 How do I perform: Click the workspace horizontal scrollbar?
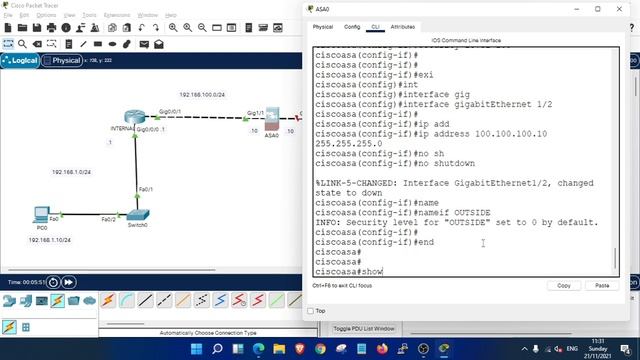112,269
